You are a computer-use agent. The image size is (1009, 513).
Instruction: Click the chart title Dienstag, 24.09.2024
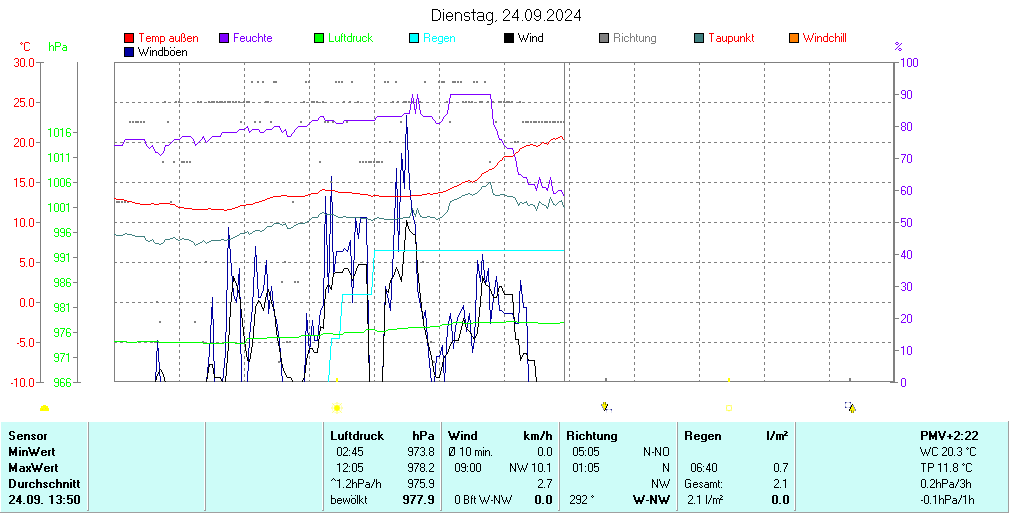pyautogui.click(x=507, y=15)
